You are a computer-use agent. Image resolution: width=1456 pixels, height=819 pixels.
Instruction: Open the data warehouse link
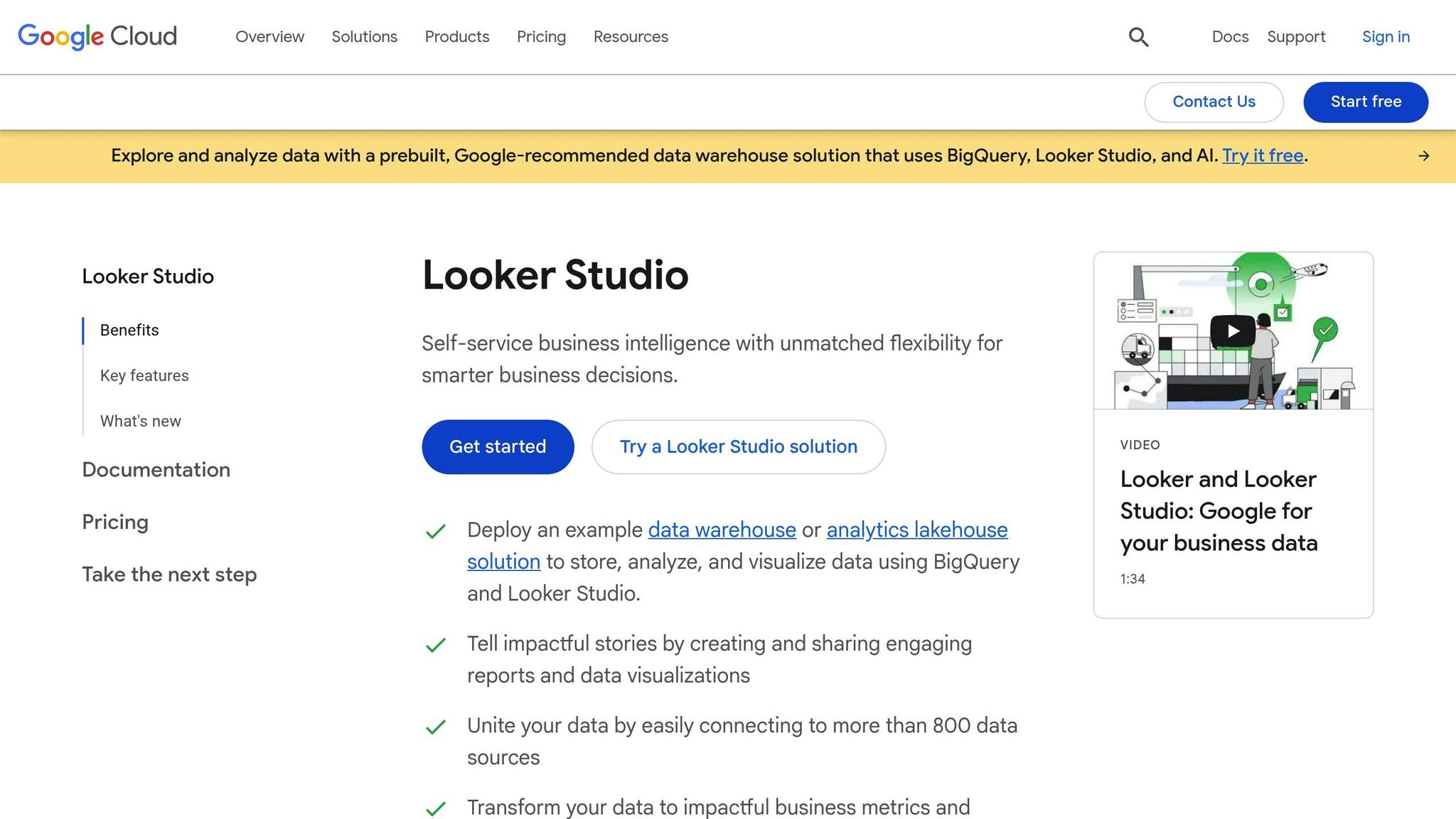tap(722, 530)
